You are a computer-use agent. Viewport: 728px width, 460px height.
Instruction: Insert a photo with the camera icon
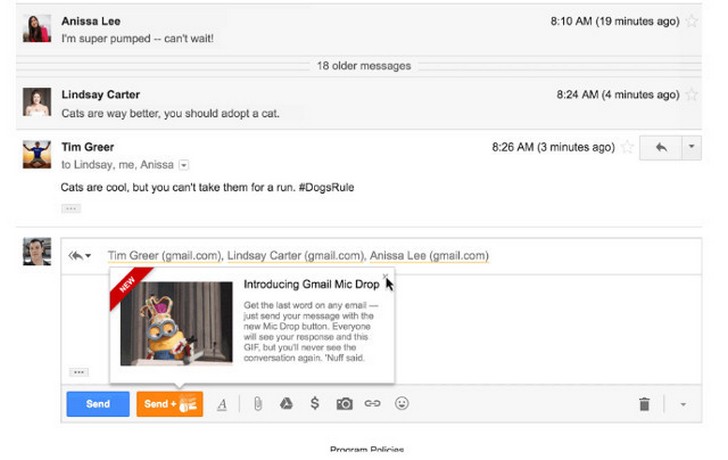pos(344,404)
